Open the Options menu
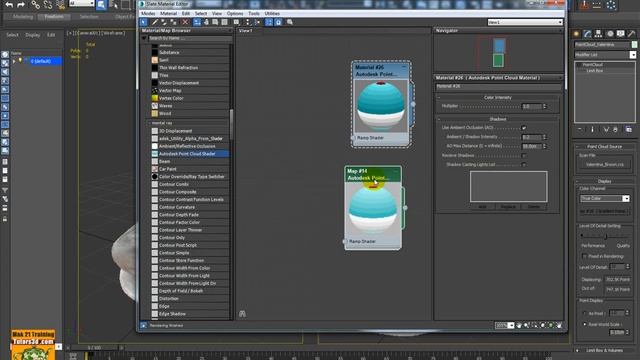The width and height of the screenshot is (640, 360). (235, 13)
